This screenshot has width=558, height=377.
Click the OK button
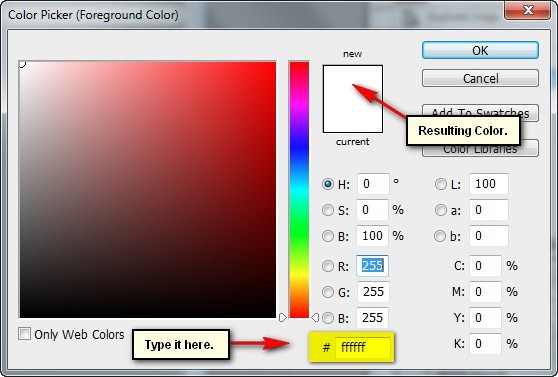pyautogui.click(x=480, y=50)
